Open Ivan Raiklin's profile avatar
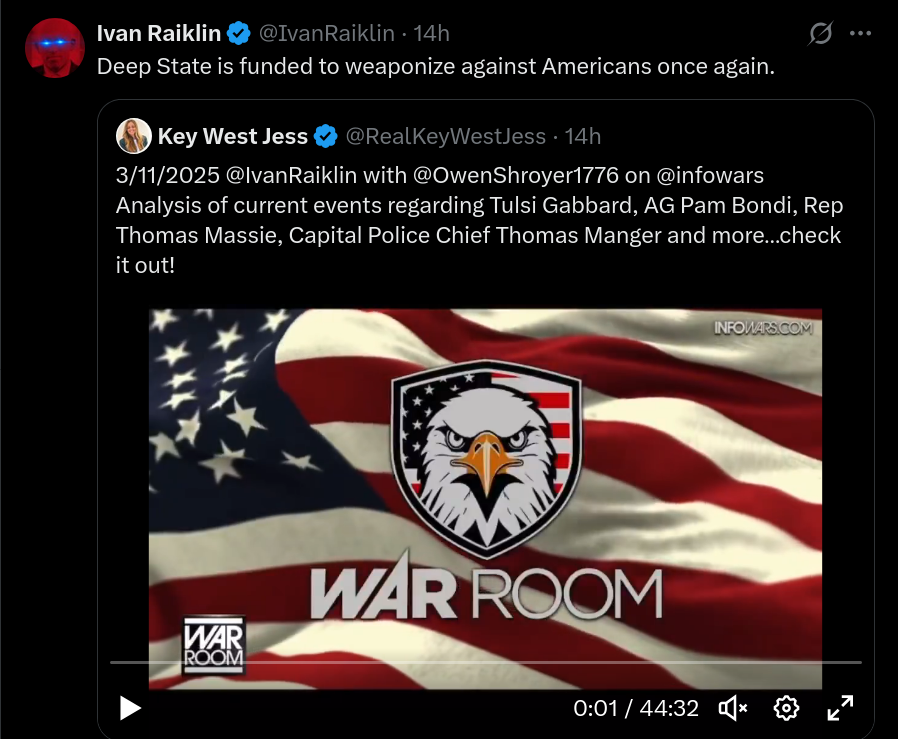 pos(55,48)
